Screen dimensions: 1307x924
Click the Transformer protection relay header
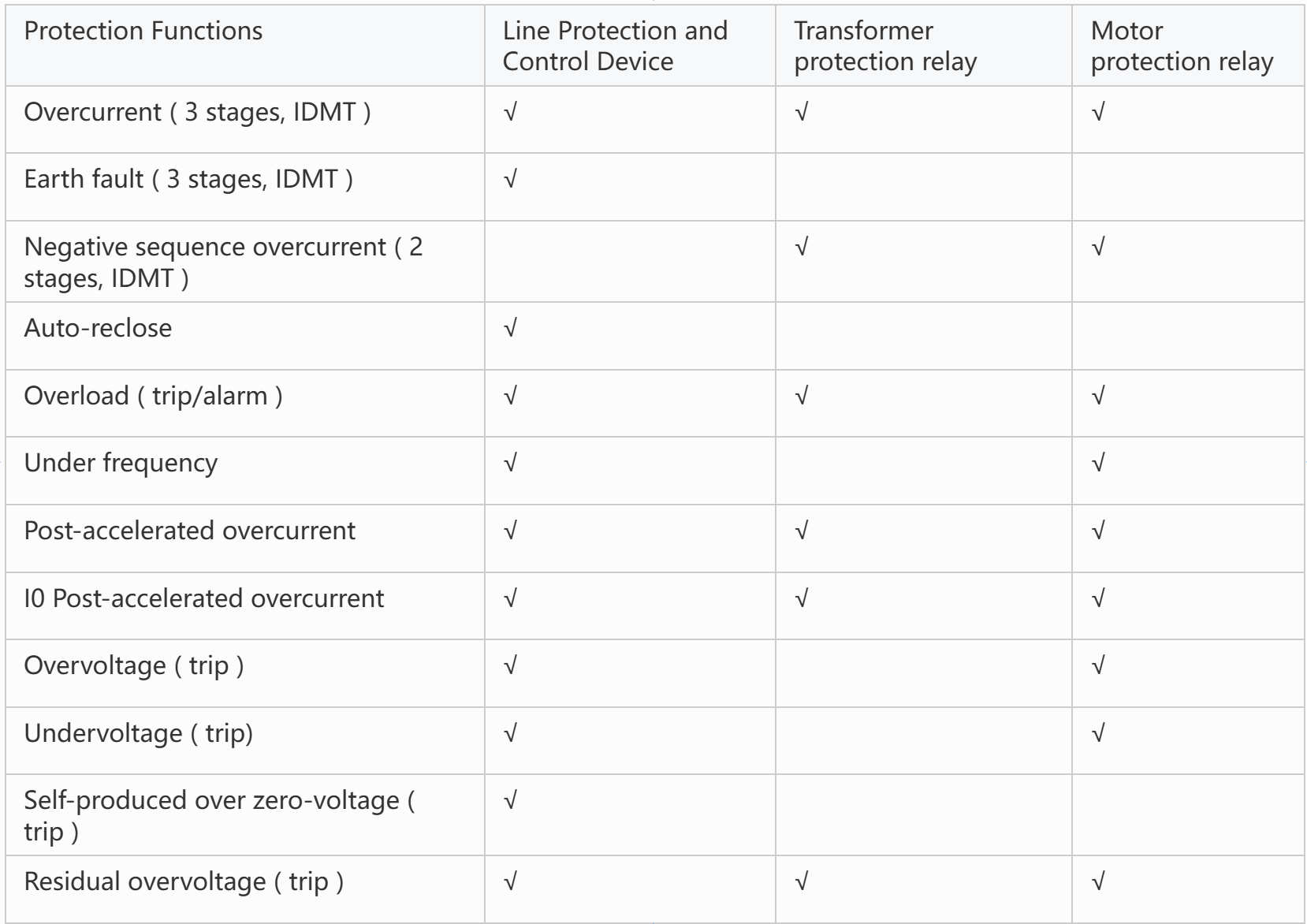(x=885, y=46)
